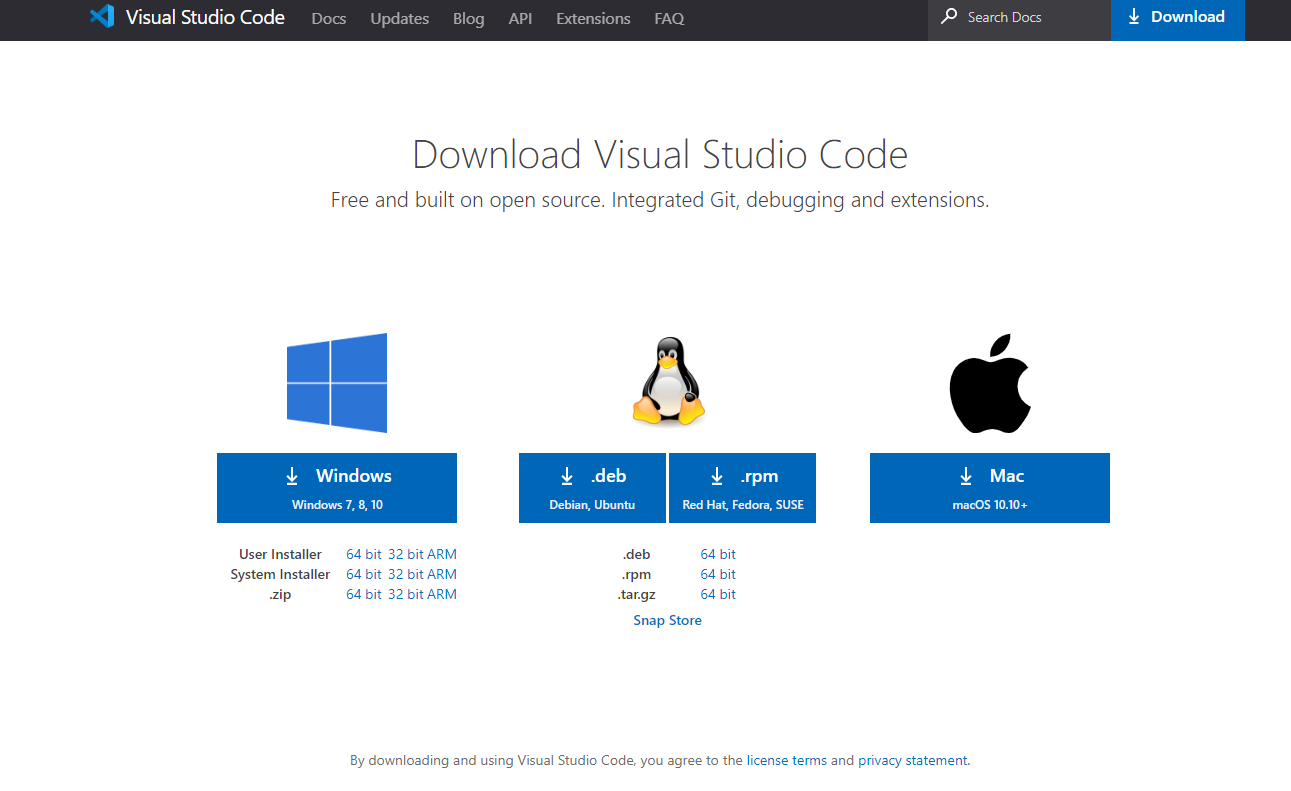This screenshot has width=1291, height=791.
Task: Click the "Download Visual Studio Code" heading
Action: (x=660, y=155)
